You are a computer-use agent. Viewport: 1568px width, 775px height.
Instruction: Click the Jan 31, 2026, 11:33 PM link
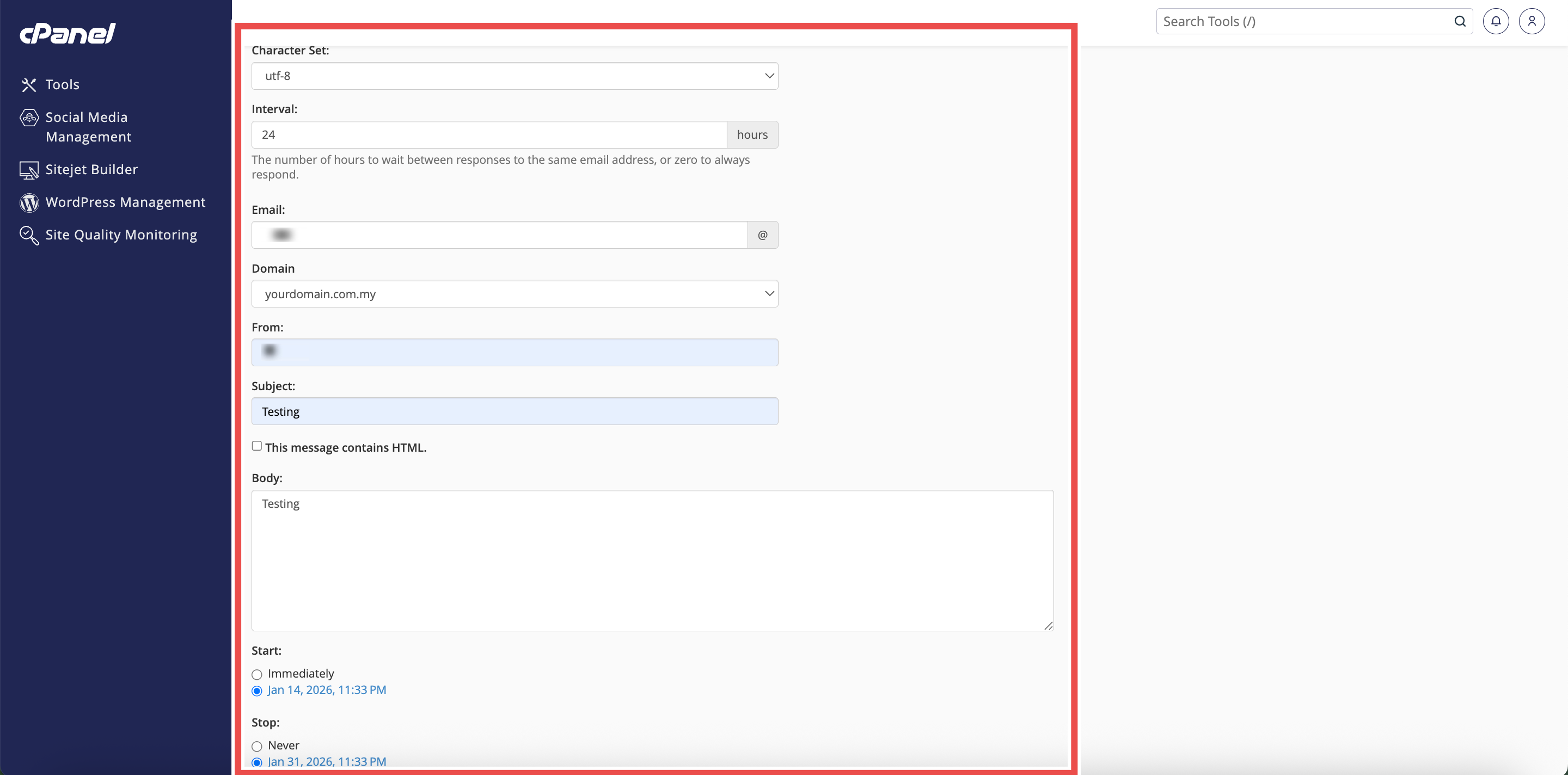tap(327, 761)
